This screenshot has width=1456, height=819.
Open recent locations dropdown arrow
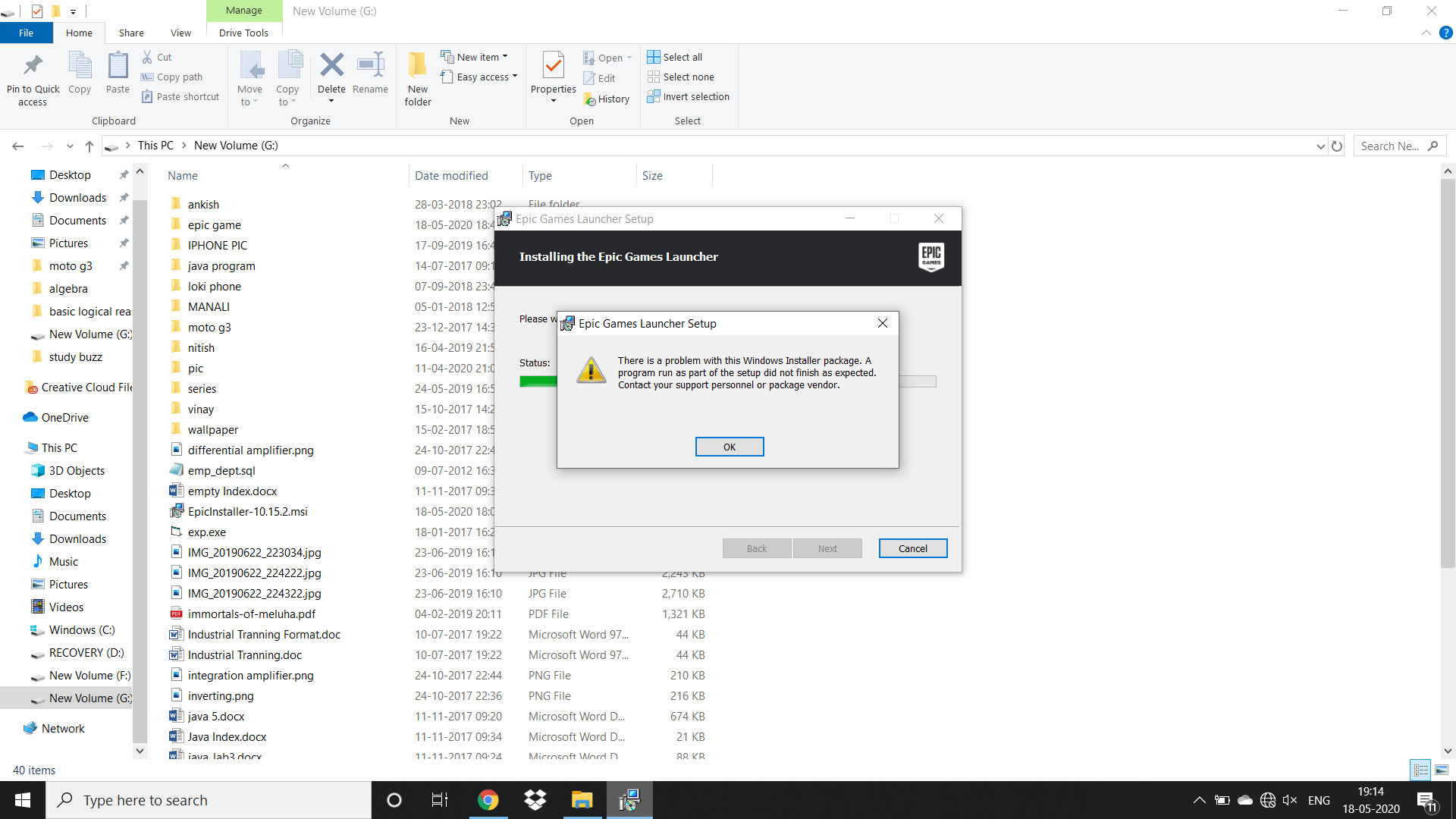(x=70, y=146)
